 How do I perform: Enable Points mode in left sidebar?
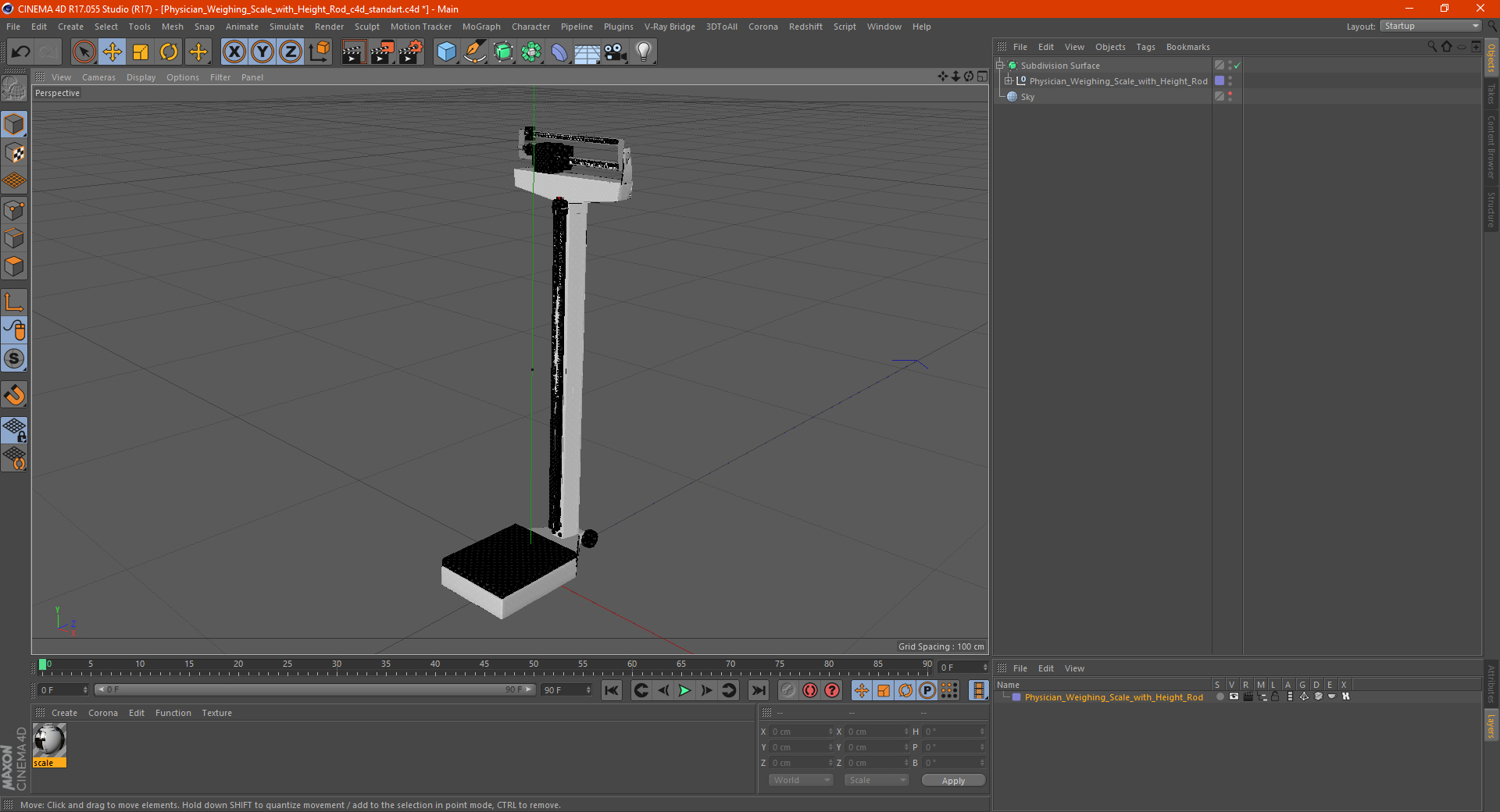point(14,210)
